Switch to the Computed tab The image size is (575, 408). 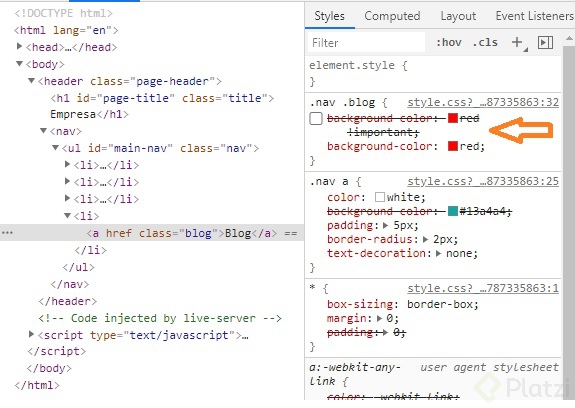click(x=392, y=16)
